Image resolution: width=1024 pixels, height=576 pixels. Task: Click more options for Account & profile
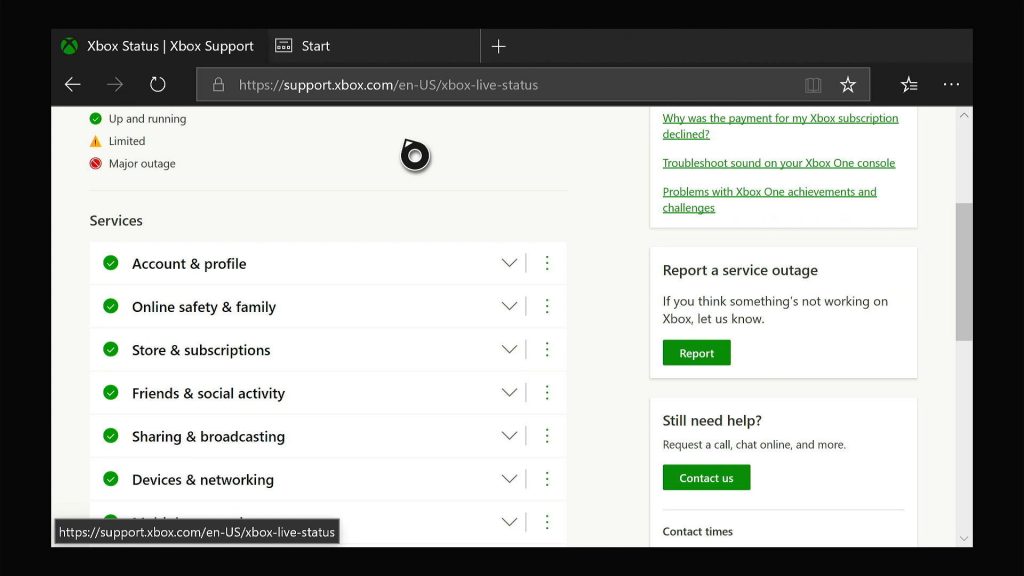[547, 263]
